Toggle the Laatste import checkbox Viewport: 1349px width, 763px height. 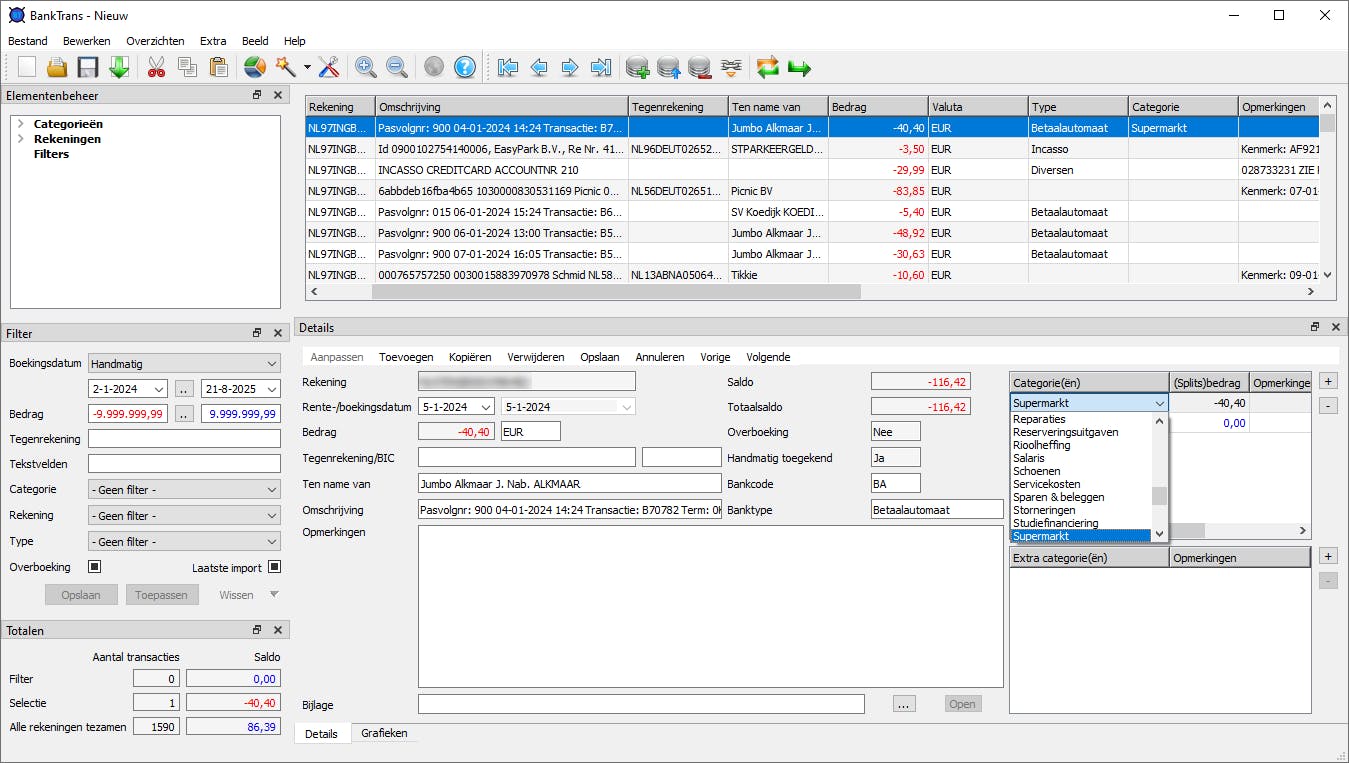(274, 567)
